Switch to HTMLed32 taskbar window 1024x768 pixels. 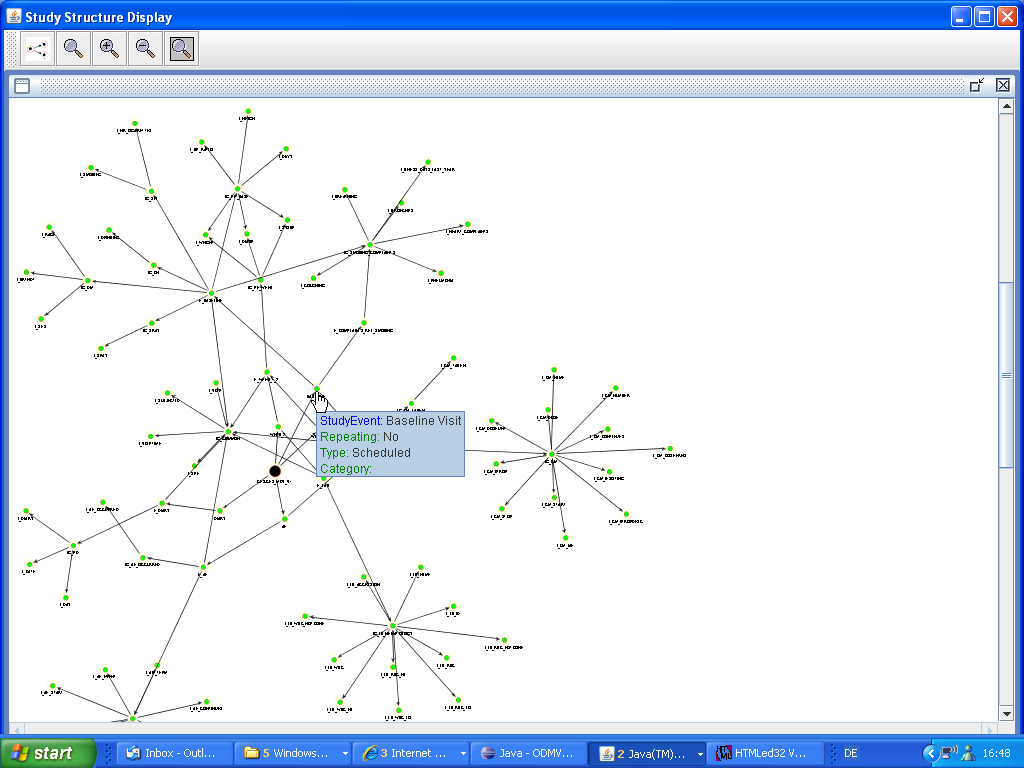pos(766,753)
